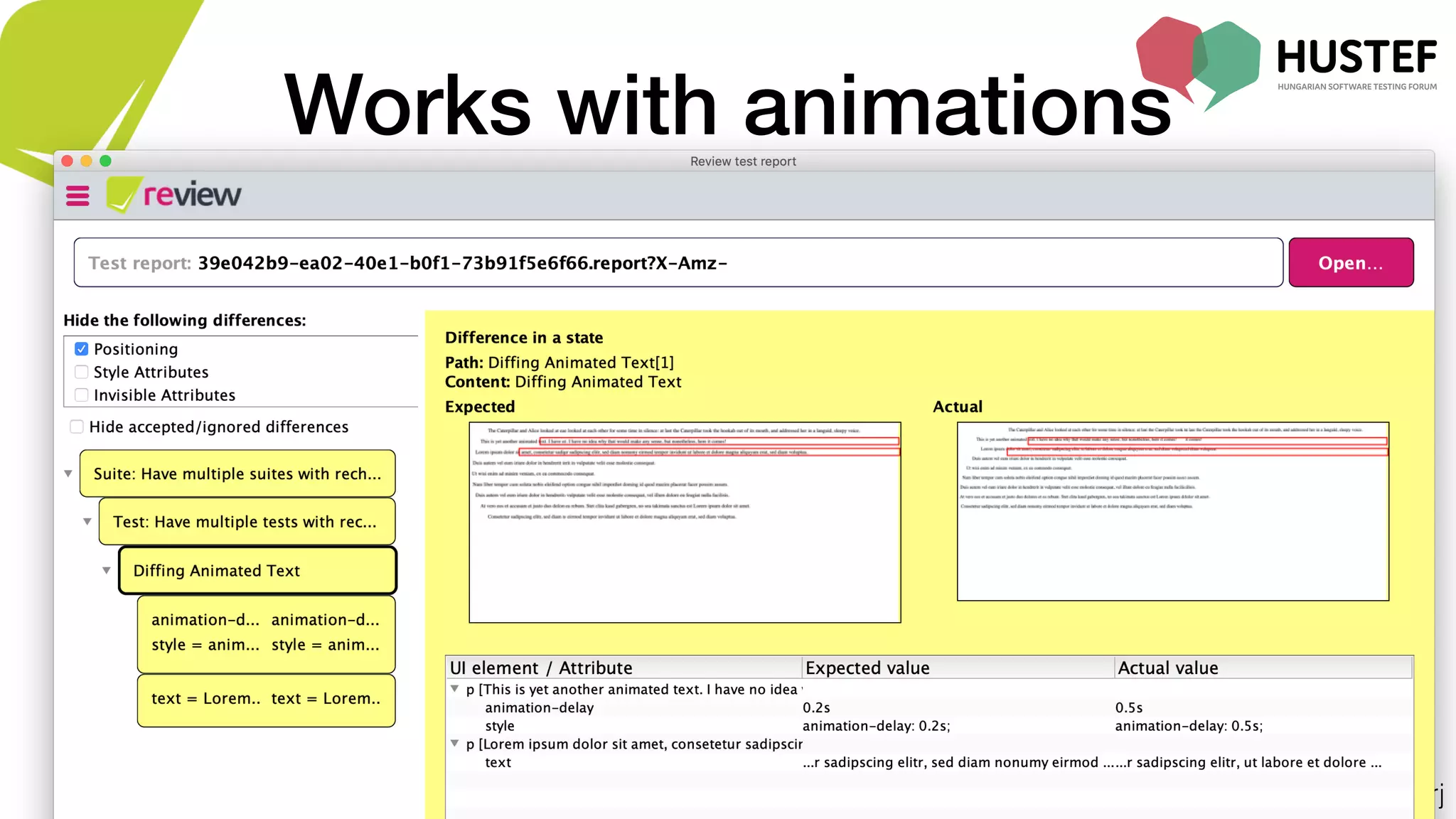This screenshot has width=1456, height=819.
Task: Enable the Invisible Attributes checkbox
Action: 82,395
